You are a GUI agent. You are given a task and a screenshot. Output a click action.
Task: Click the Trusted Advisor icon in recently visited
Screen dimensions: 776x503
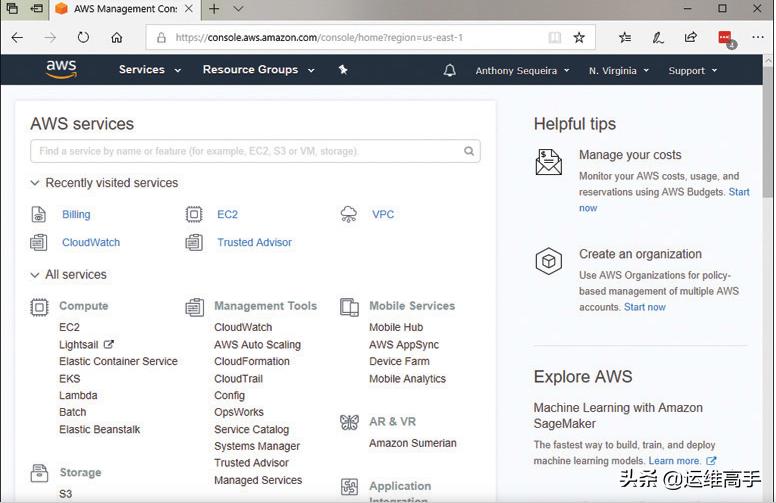[x=194, y=242]
